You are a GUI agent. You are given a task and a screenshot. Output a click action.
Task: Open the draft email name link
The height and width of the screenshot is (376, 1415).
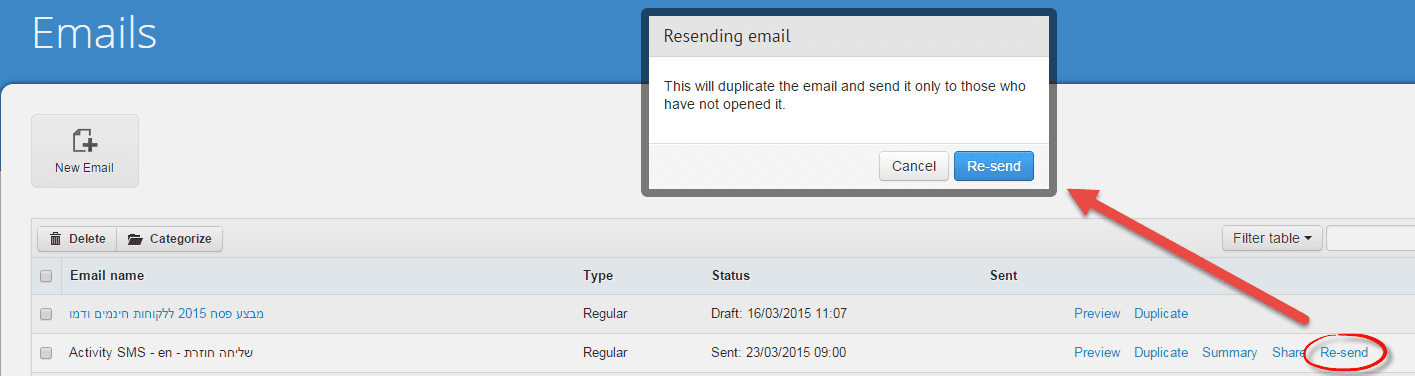click(166, 314)
